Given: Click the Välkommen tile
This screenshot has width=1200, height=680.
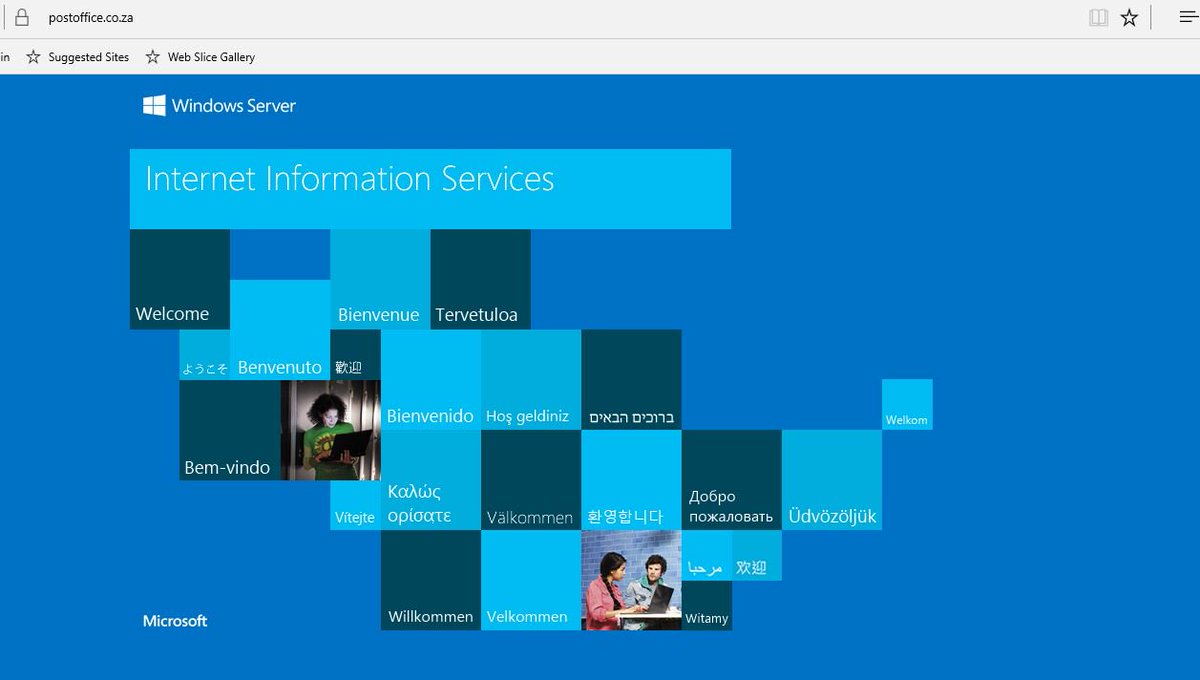Looking at the screenshot, I should (x=531, y=480).
